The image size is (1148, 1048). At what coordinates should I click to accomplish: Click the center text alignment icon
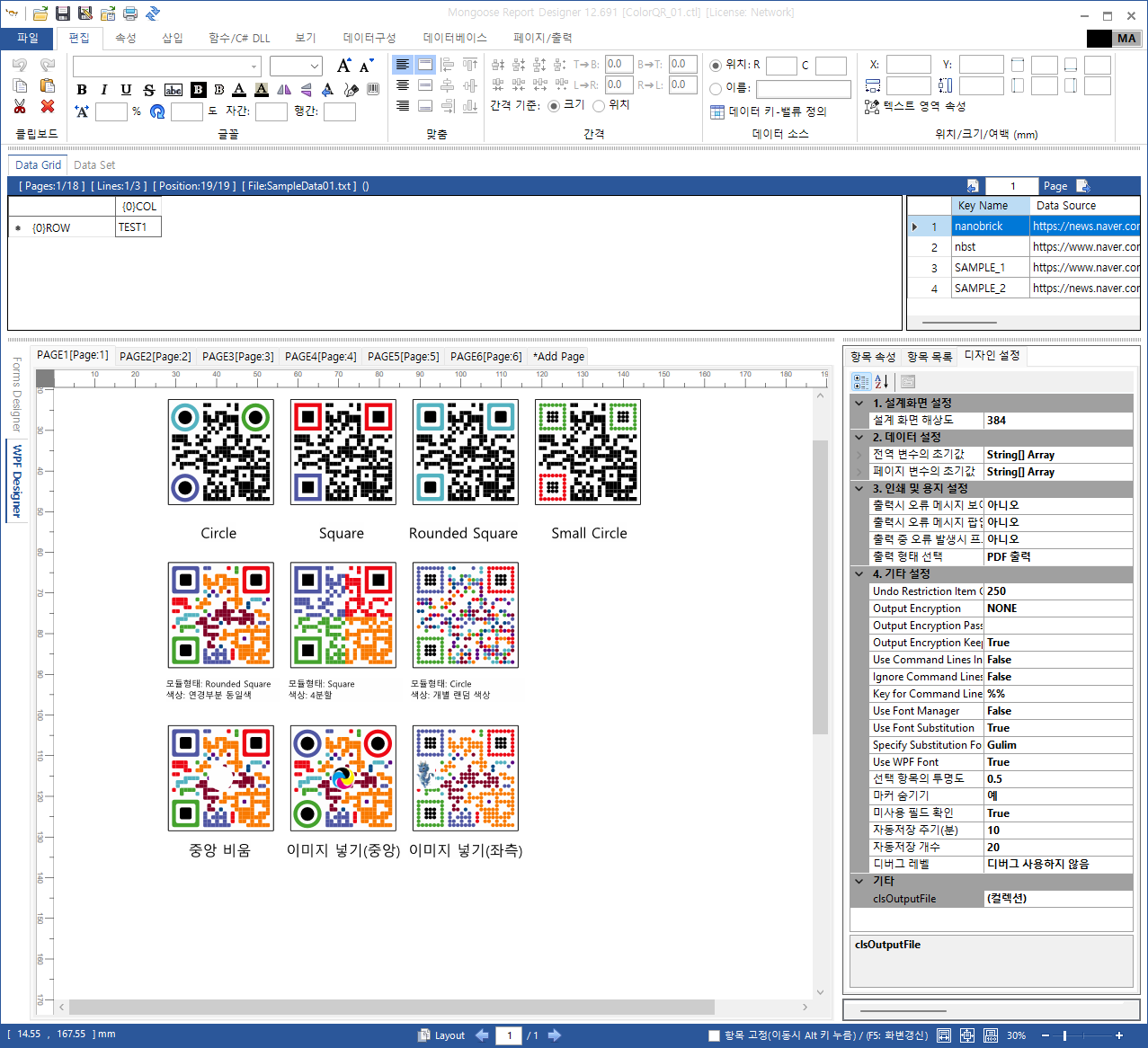[403, 85]
